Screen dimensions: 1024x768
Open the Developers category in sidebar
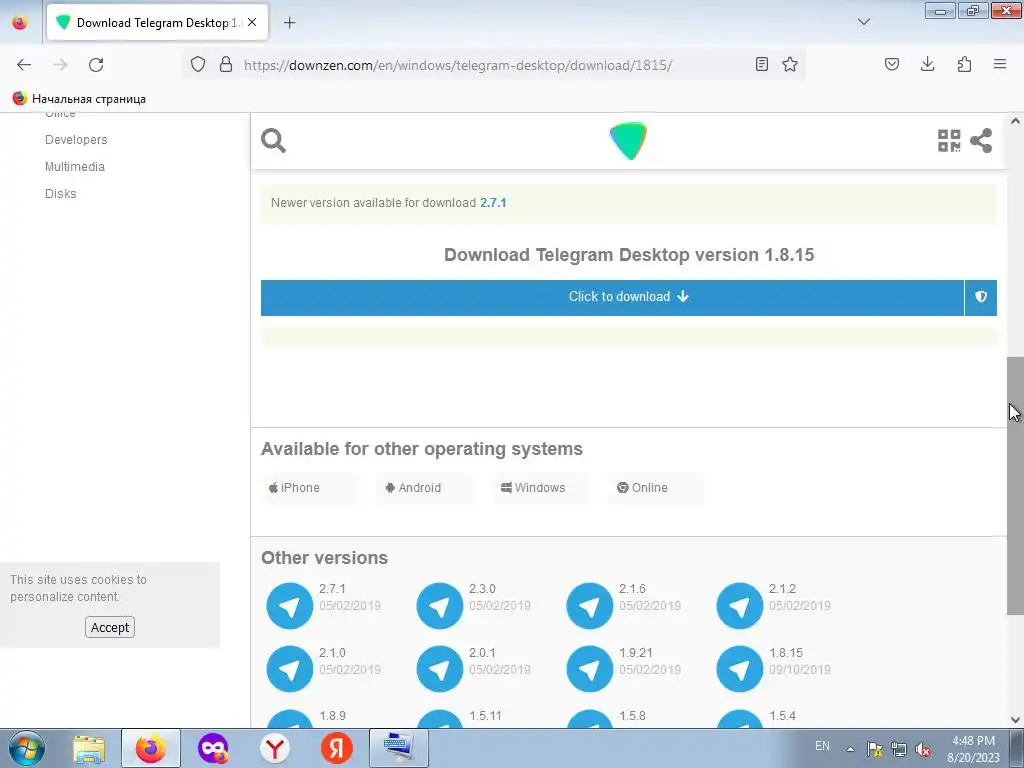76,140
